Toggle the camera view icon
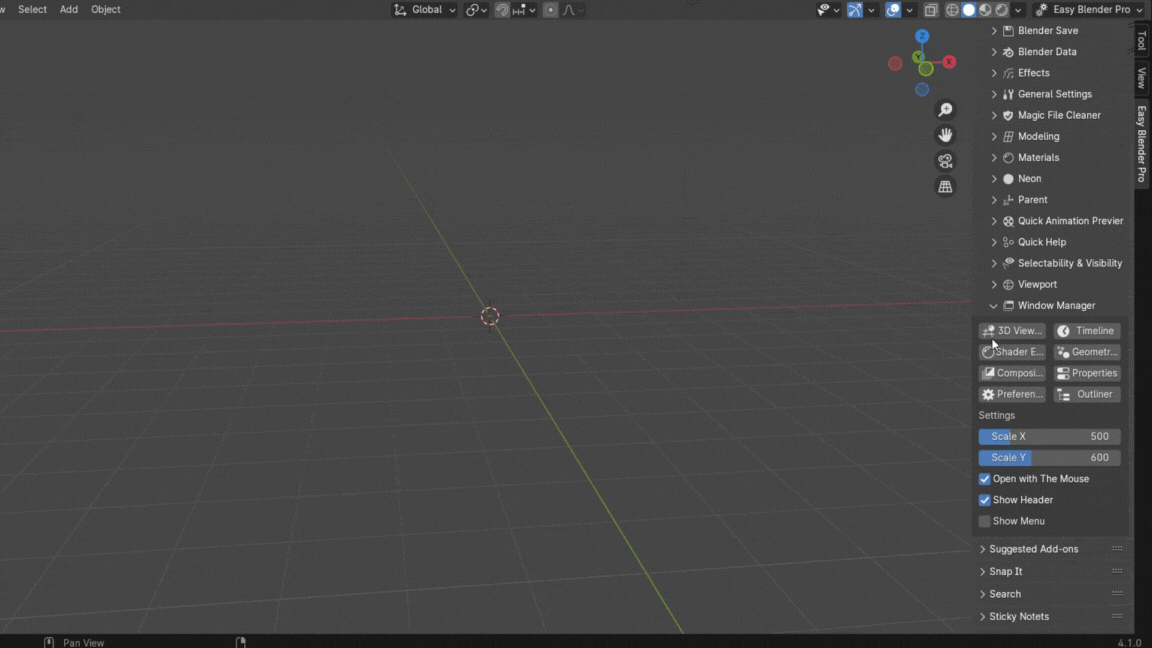Viewport: 1152px width, 648px height. tap(945, 161)
